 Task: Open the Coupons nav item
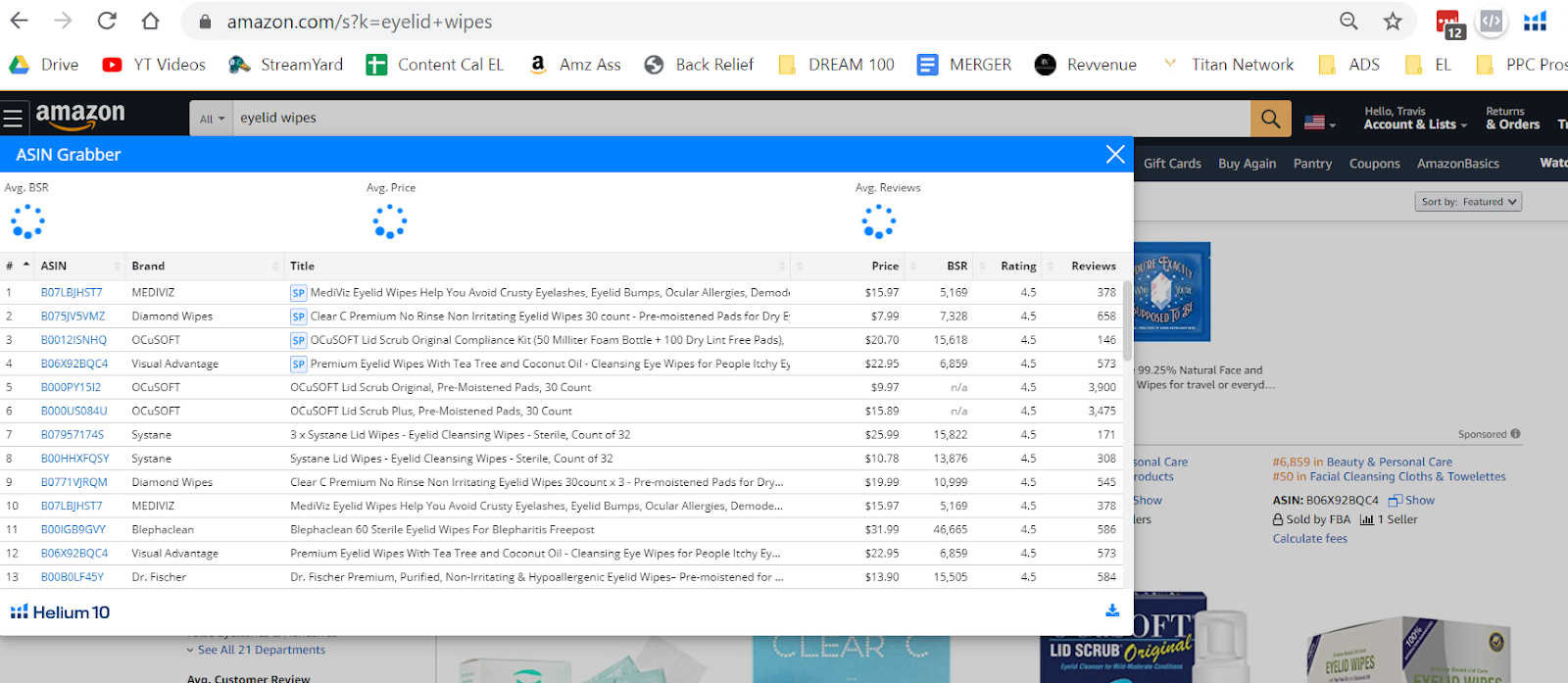tap(1374, 164)
